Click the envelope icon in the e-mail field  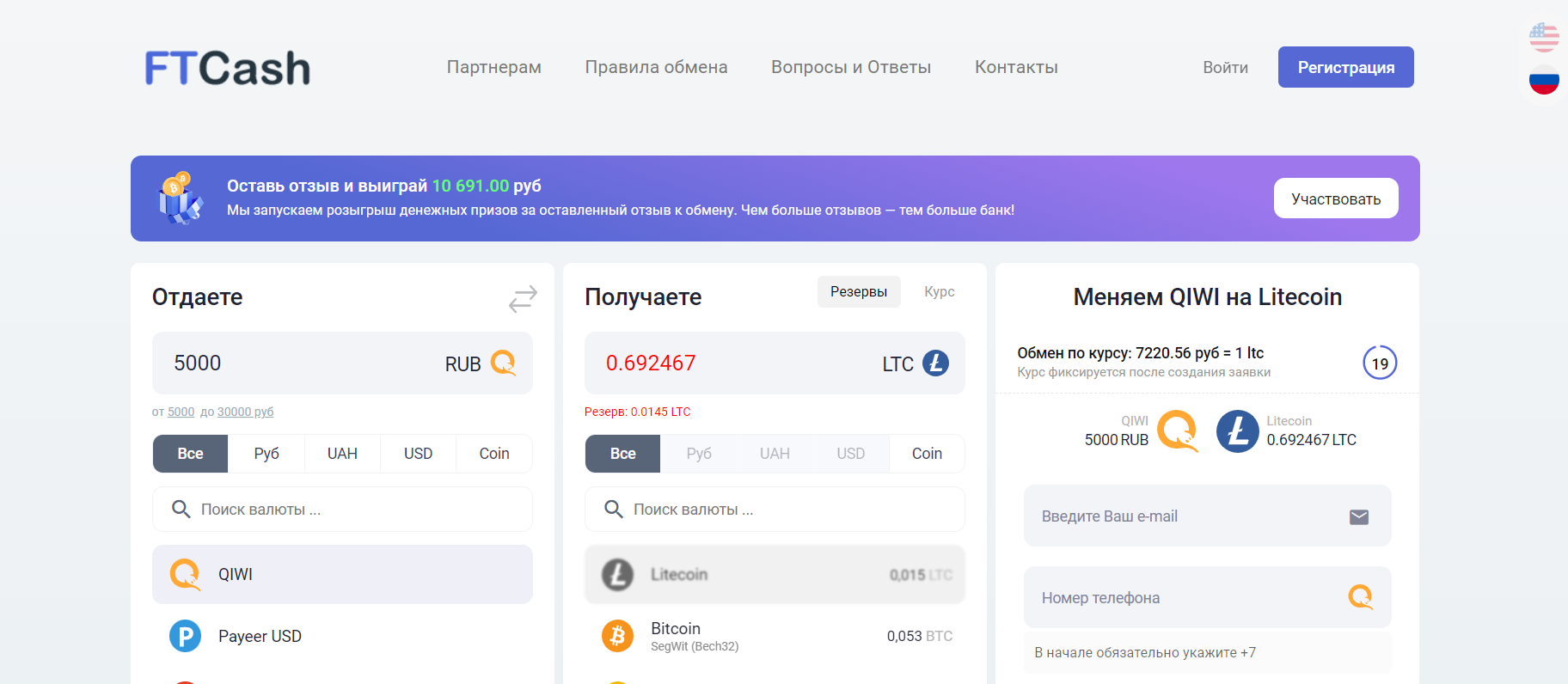[x=1359, y=516]
